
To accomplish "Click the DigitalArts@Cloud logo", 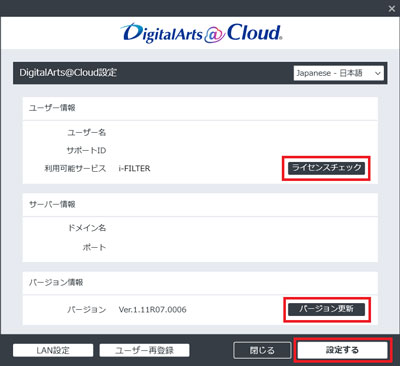I will pyautogui.click(x=201, y=33).
